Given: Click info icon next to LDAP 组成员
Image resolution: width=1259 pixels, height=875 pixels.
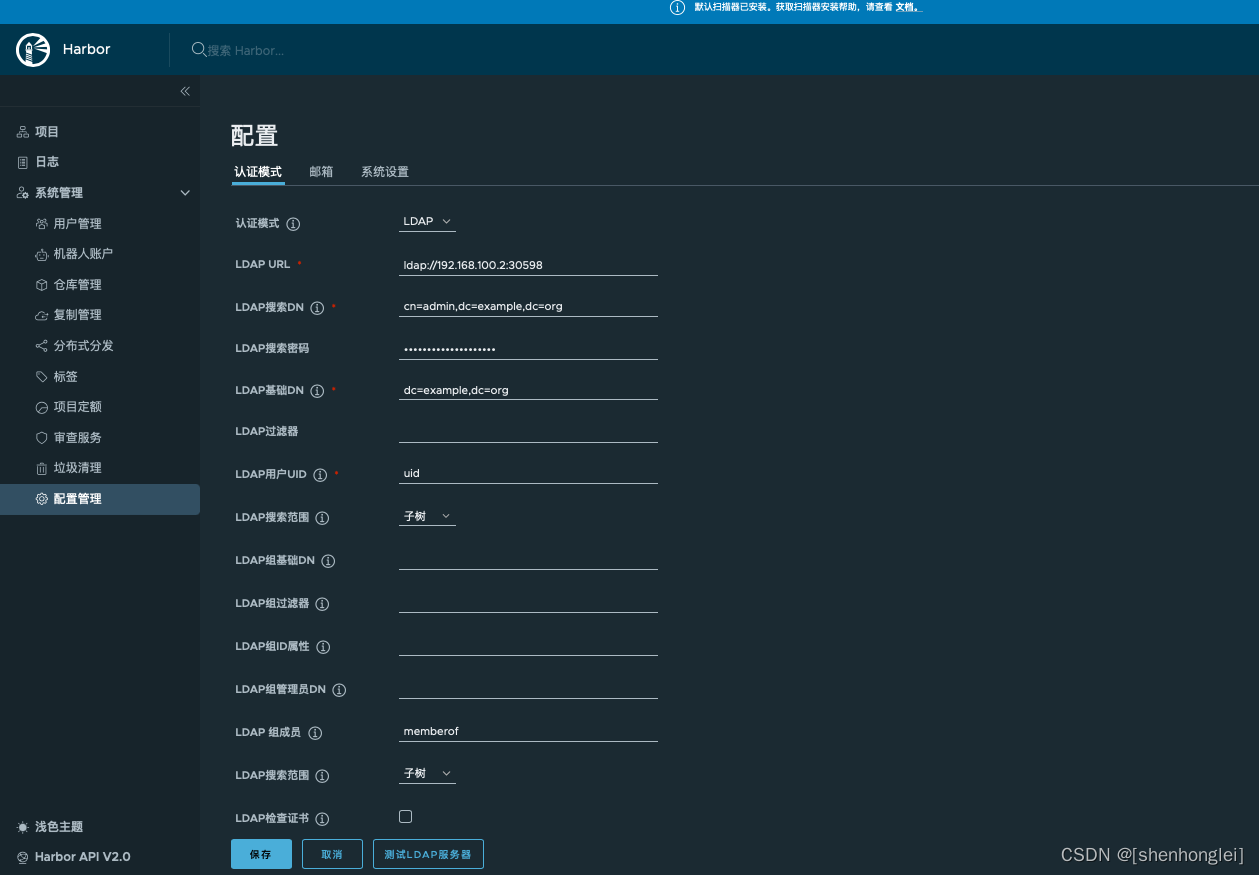Looking at the screenshot, I should point(315,733).
